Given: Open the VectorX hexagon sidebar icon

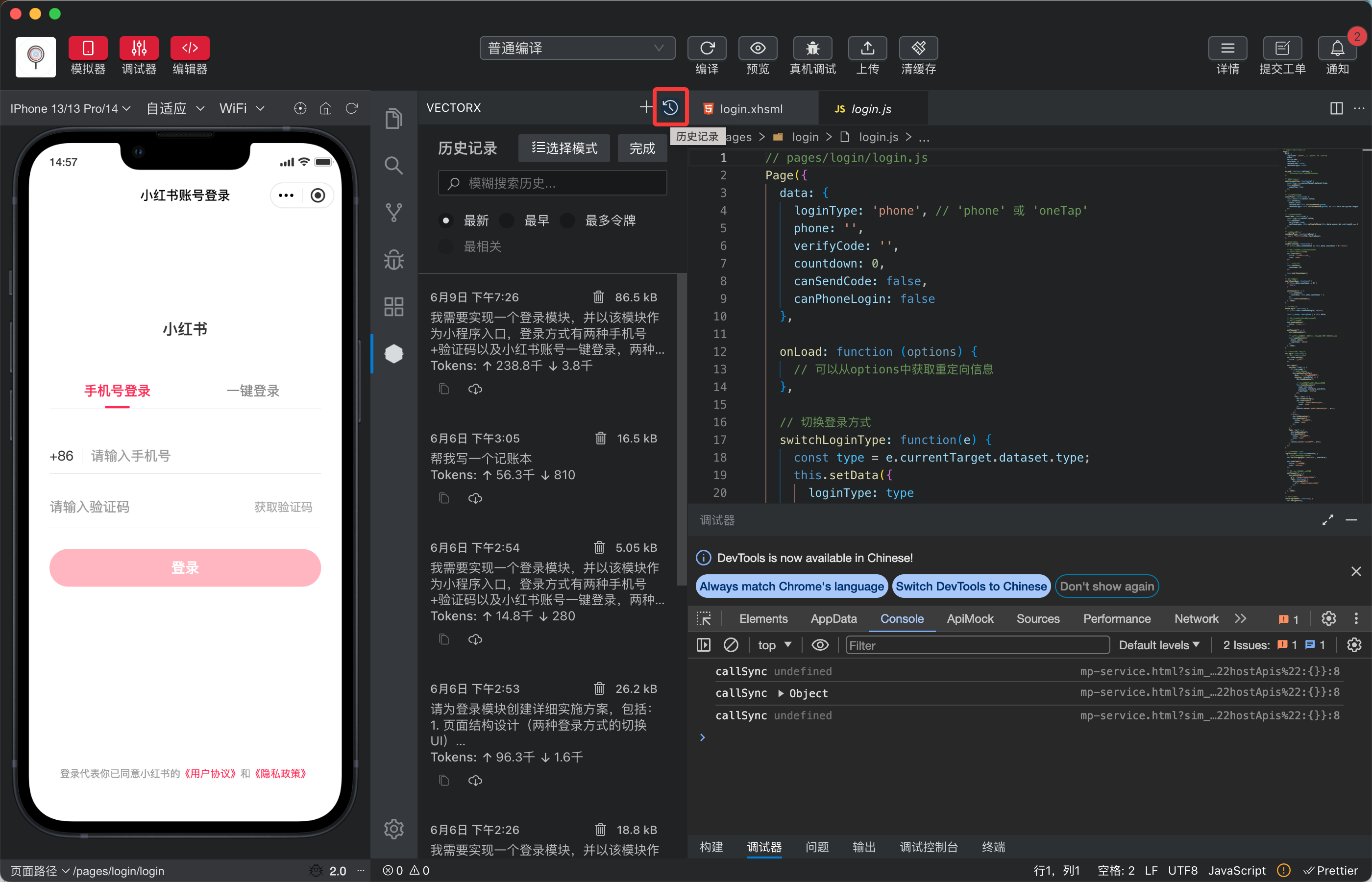Looking at the screenshot, I should (394, 353).
